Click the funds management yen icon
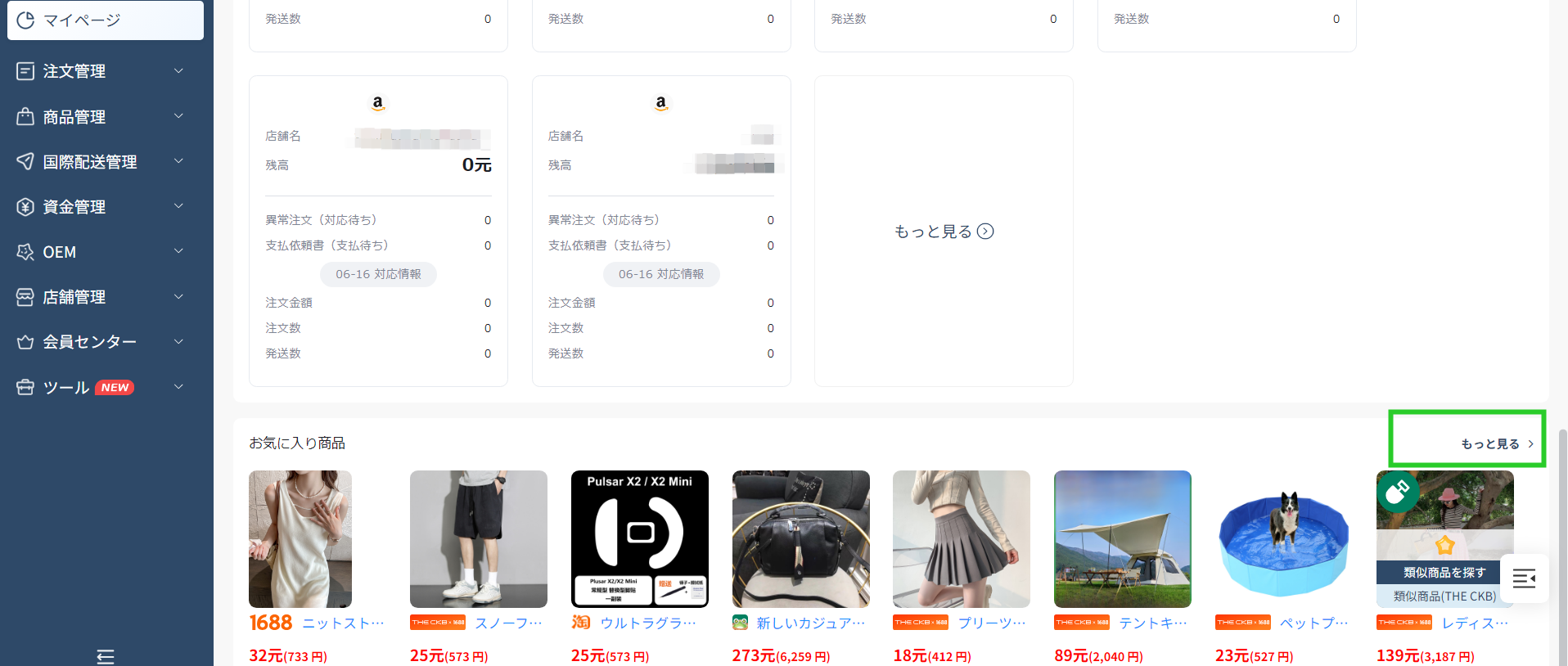The height and width of the screenshot is (666, 1568). coord(25,207)
